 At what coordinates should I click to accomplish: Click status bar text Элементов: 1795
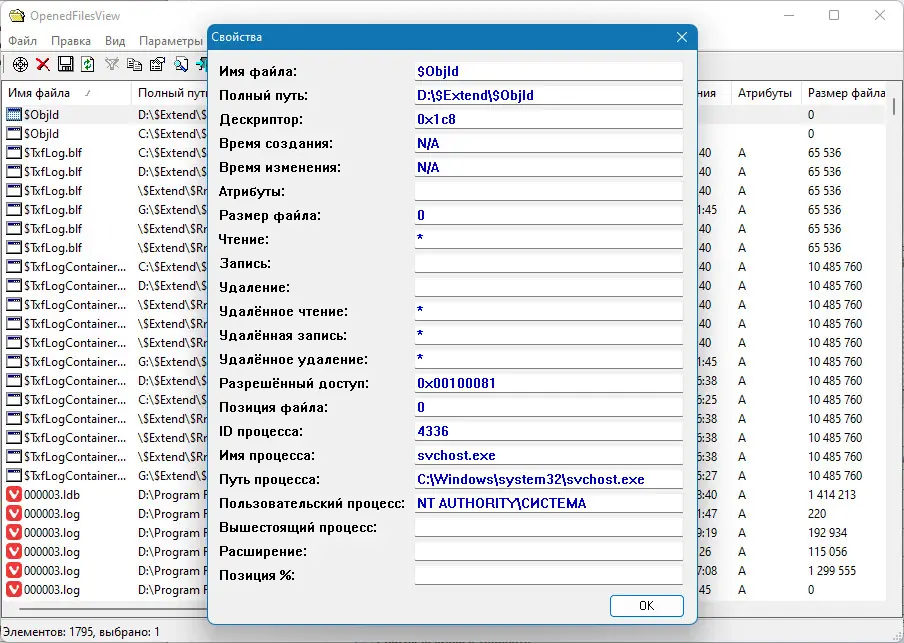(x=48, y=632)
